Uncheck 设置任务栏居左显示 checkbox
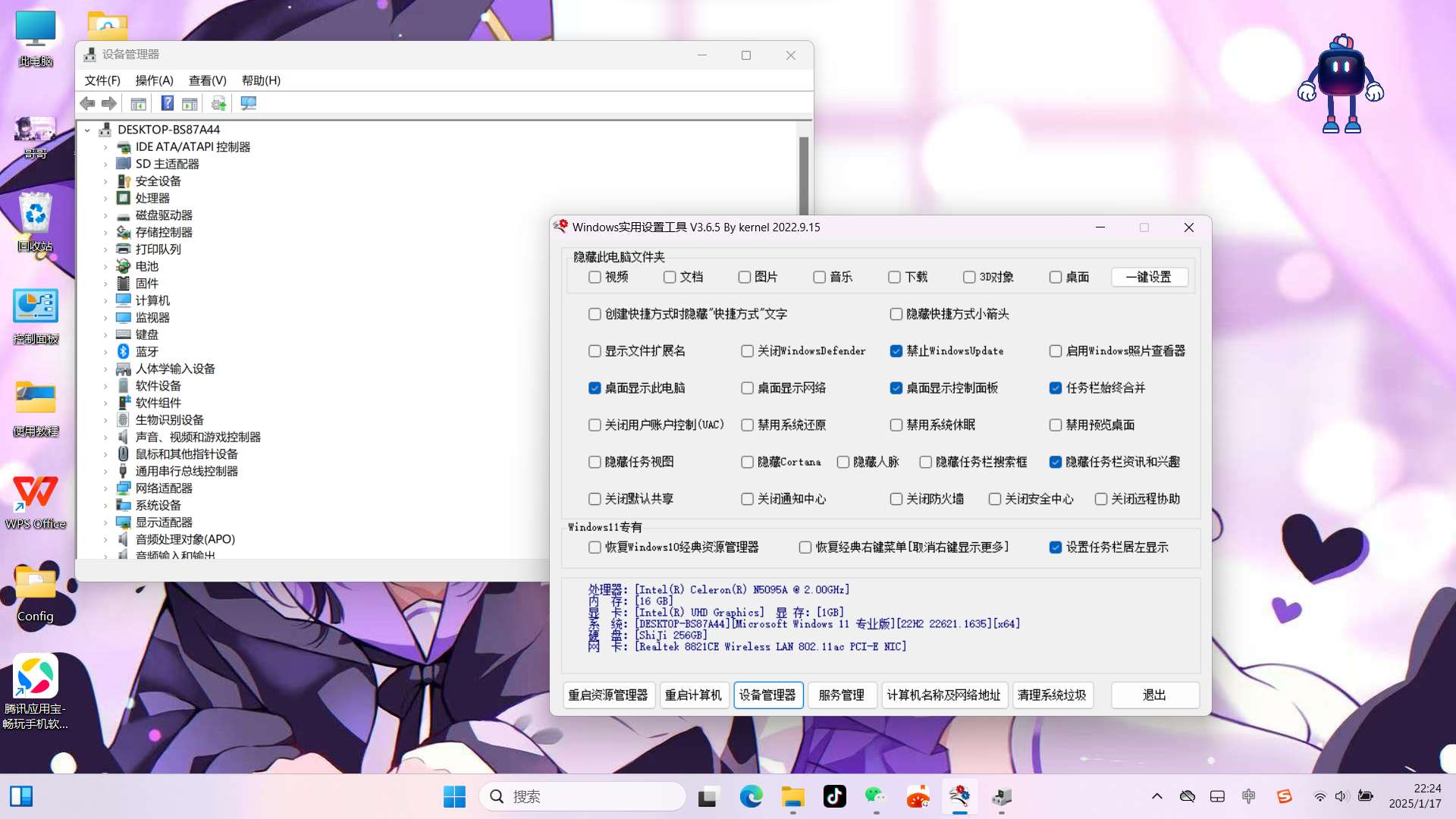The image size is (1456, 819). click(1056, 548)
